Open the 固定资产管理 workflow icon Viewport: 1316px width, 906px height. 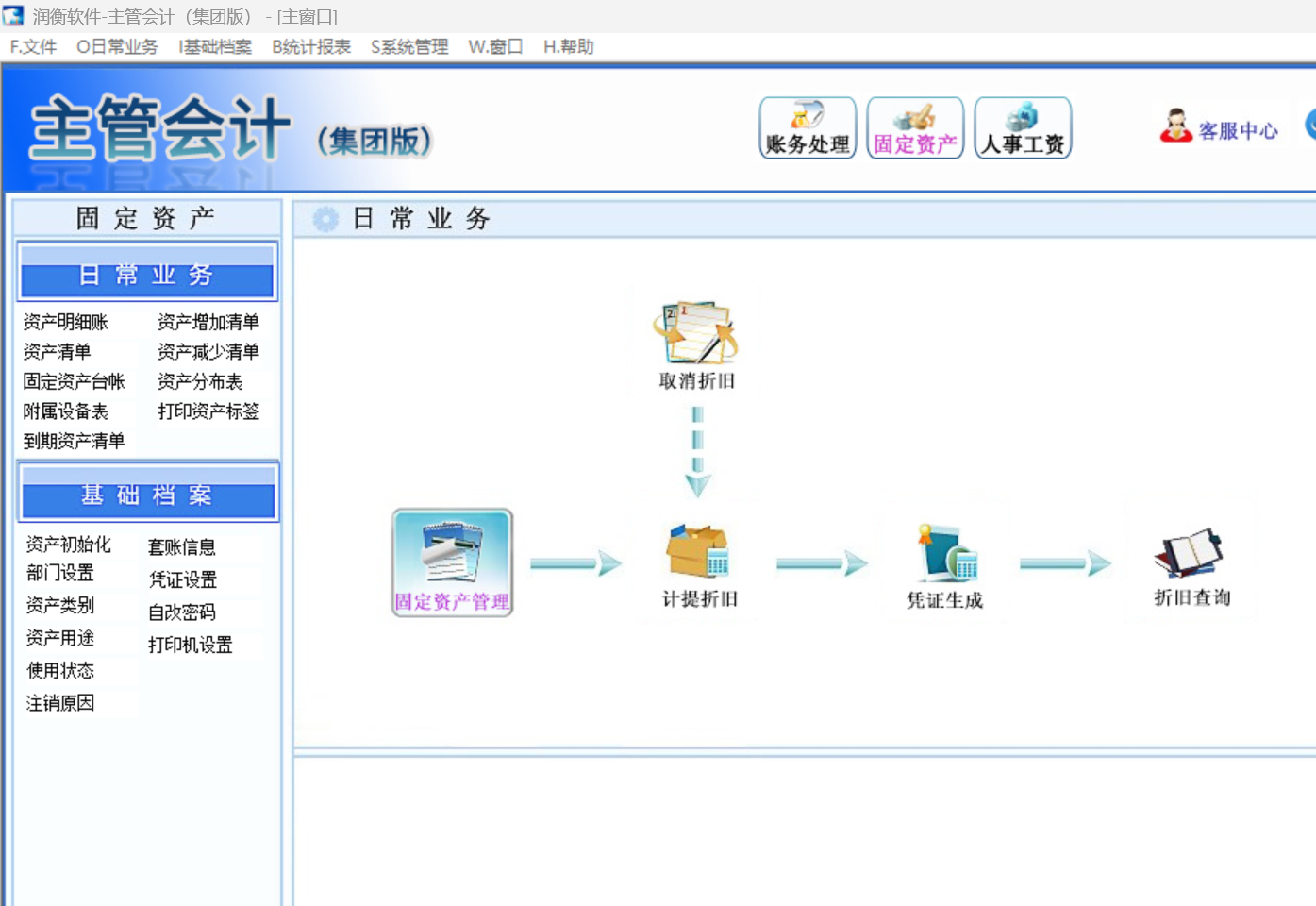[x=453, y=562]
